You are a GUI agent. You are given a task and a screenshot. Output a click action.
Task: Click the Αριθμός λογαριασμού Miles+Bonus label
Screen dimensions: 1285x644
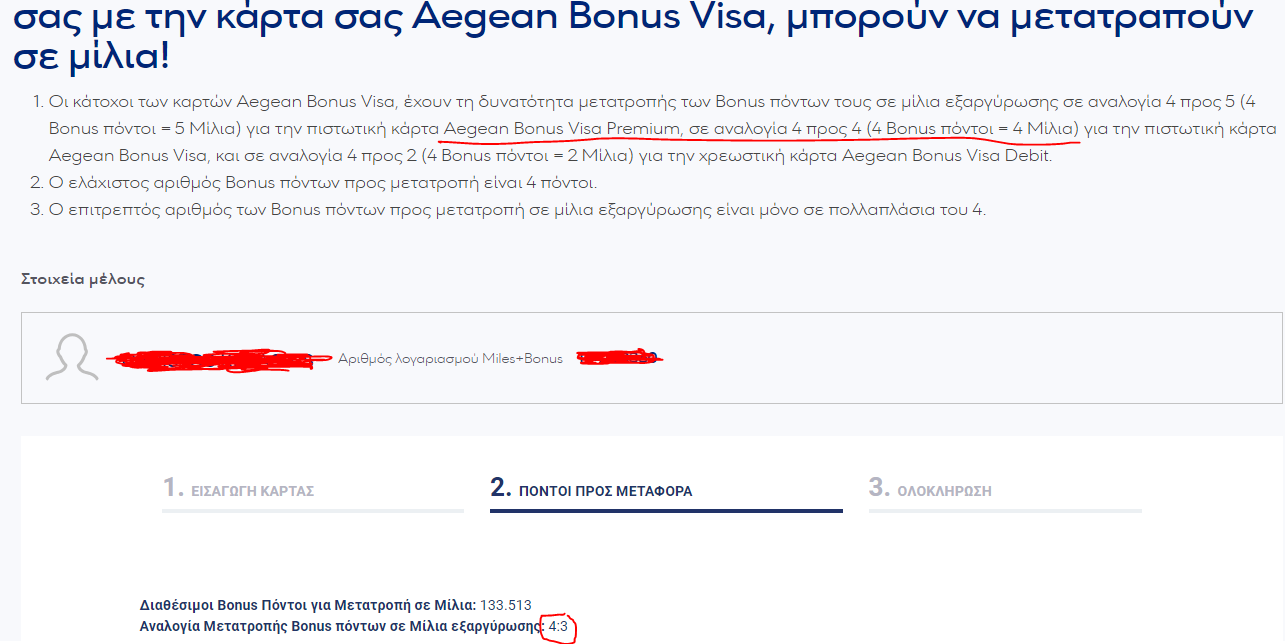point(450,358)
